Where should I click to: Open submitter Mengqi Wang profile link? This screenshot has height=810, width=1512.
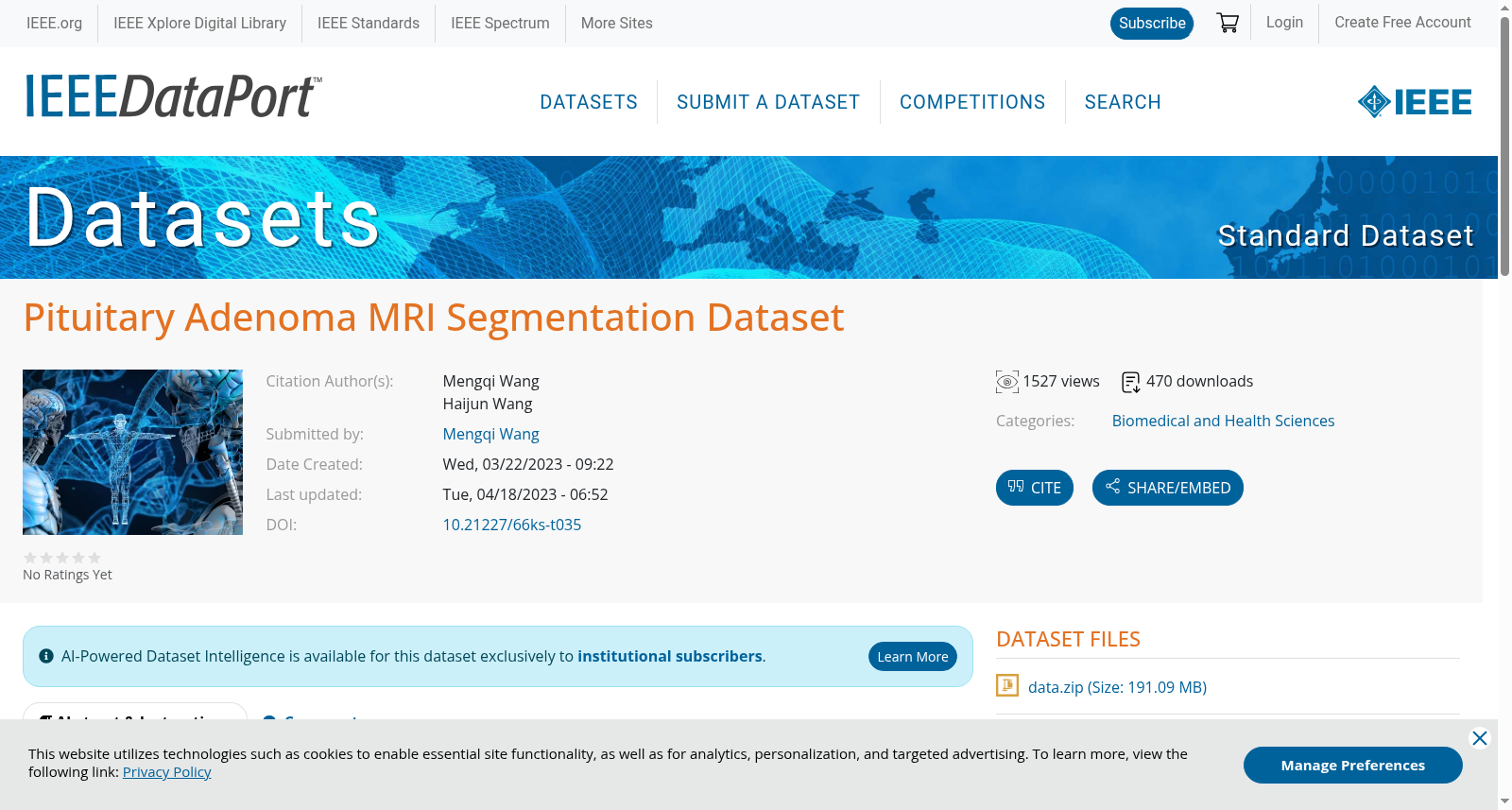pos(490,434)
